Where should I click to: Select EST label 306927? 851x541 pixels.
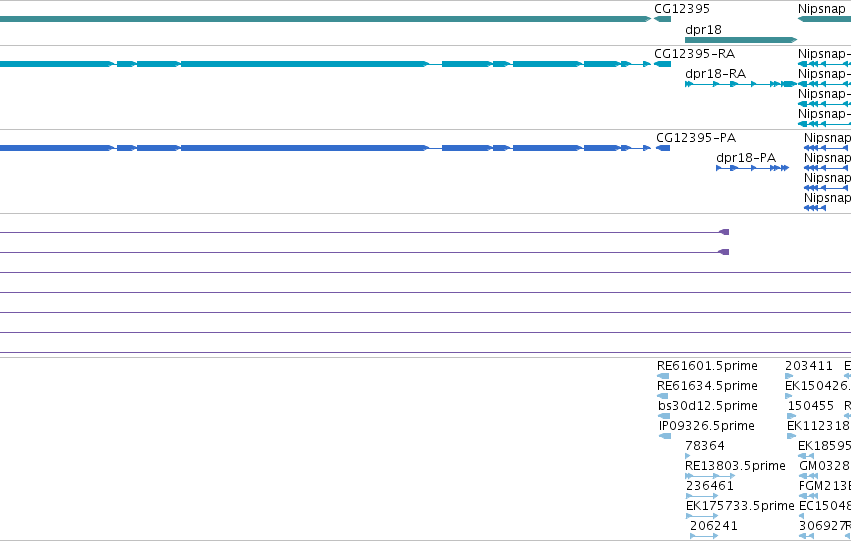point(822,526)
